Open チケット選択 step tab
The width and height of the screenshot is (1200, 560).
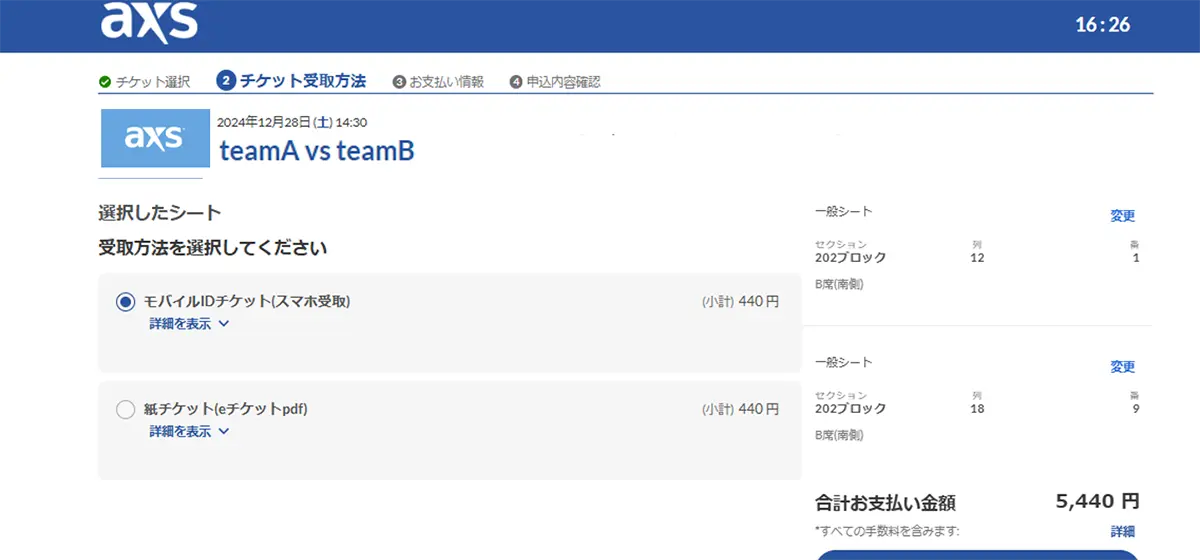pos(153,82)
